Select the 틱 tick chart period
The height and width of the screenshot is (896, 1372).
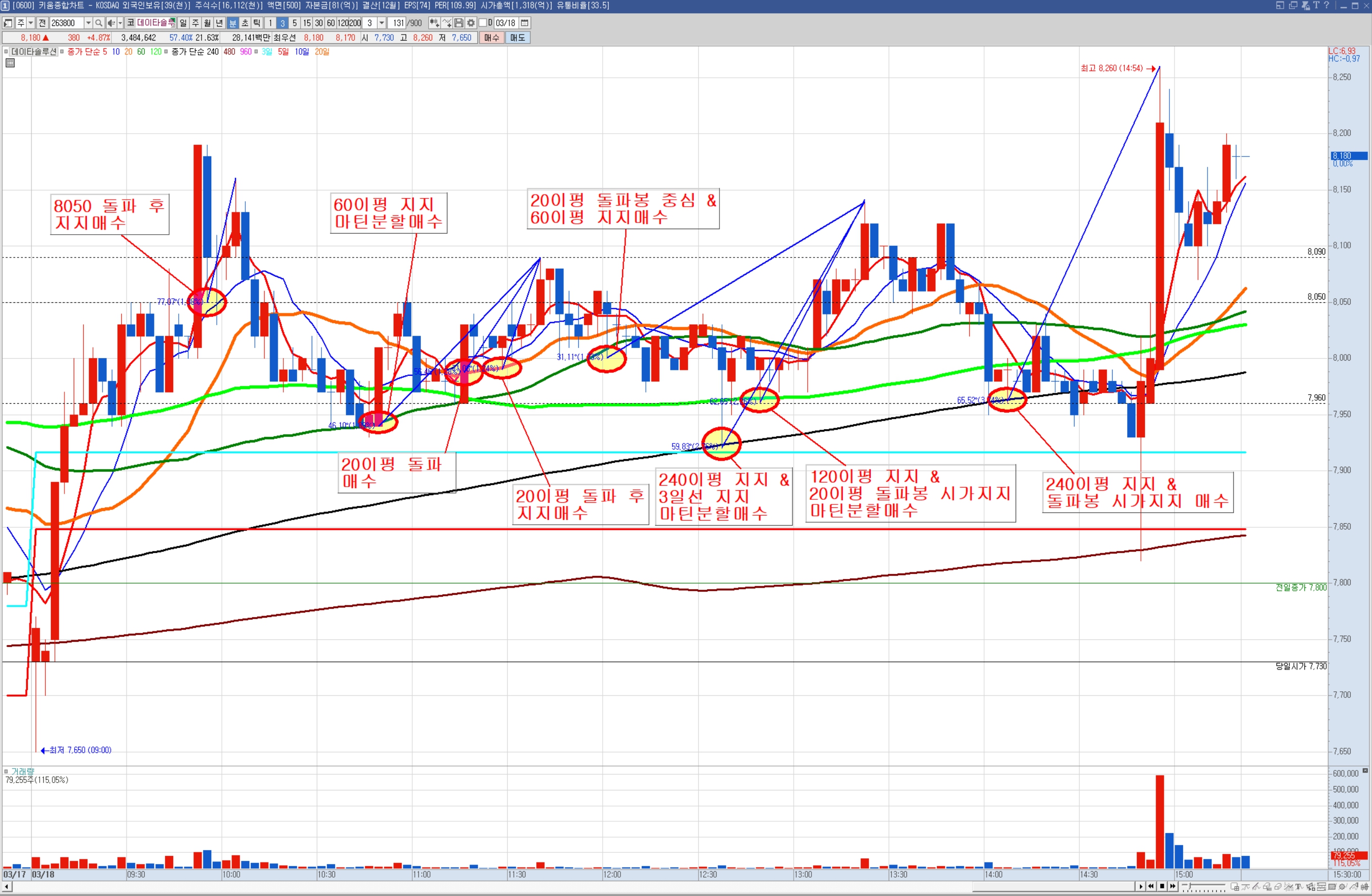point(256,23)
